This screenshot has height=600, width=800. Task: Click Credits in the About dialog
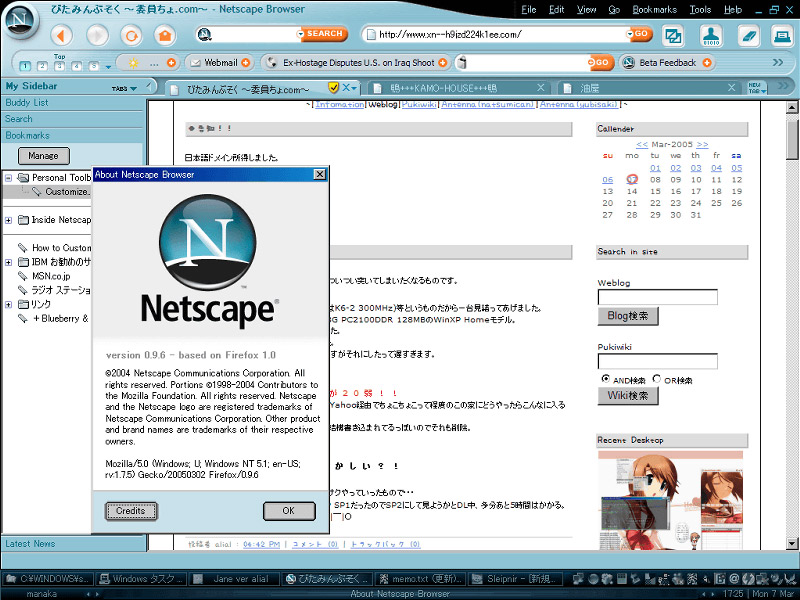pos(131,511)
